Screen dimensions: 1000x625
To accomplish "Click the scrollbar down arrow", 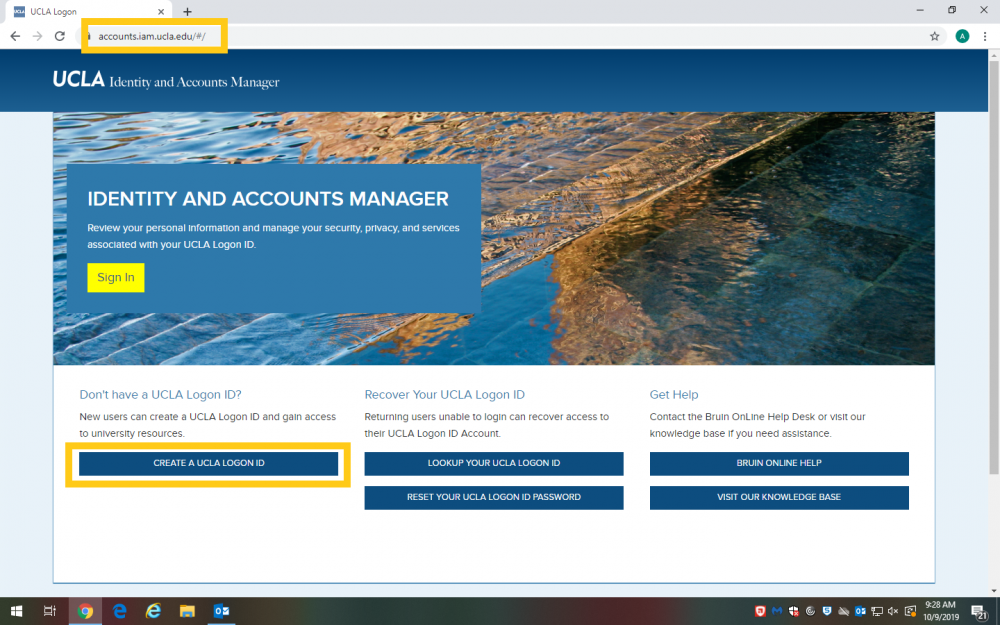I will pos(994,591).
